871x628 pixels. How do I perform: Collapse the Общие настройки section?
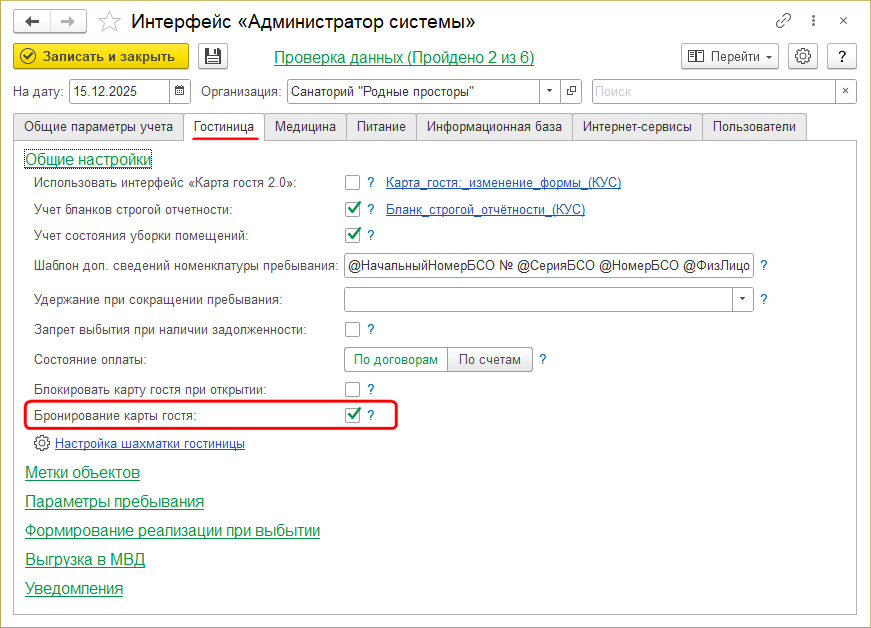click(x=88, y=159)
